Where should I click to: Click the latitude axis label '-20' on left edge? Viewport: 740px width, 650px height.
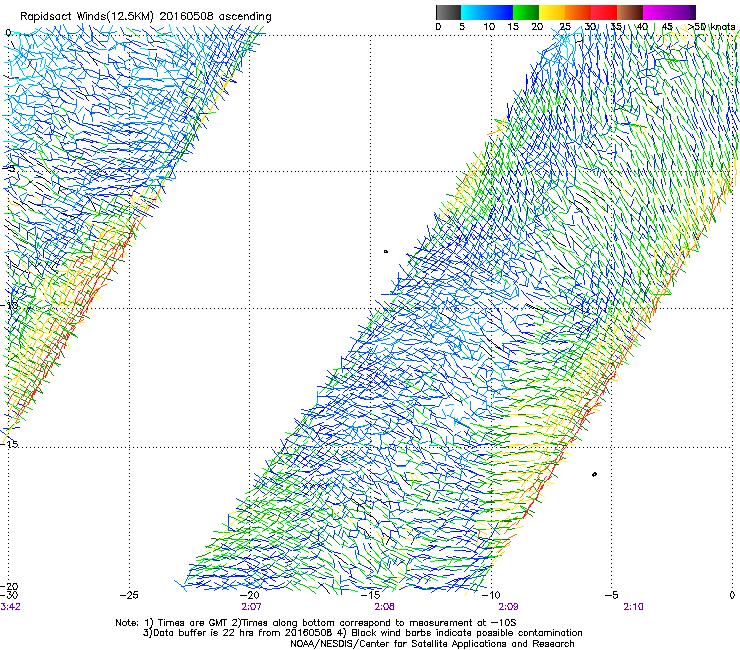(10, 586)
